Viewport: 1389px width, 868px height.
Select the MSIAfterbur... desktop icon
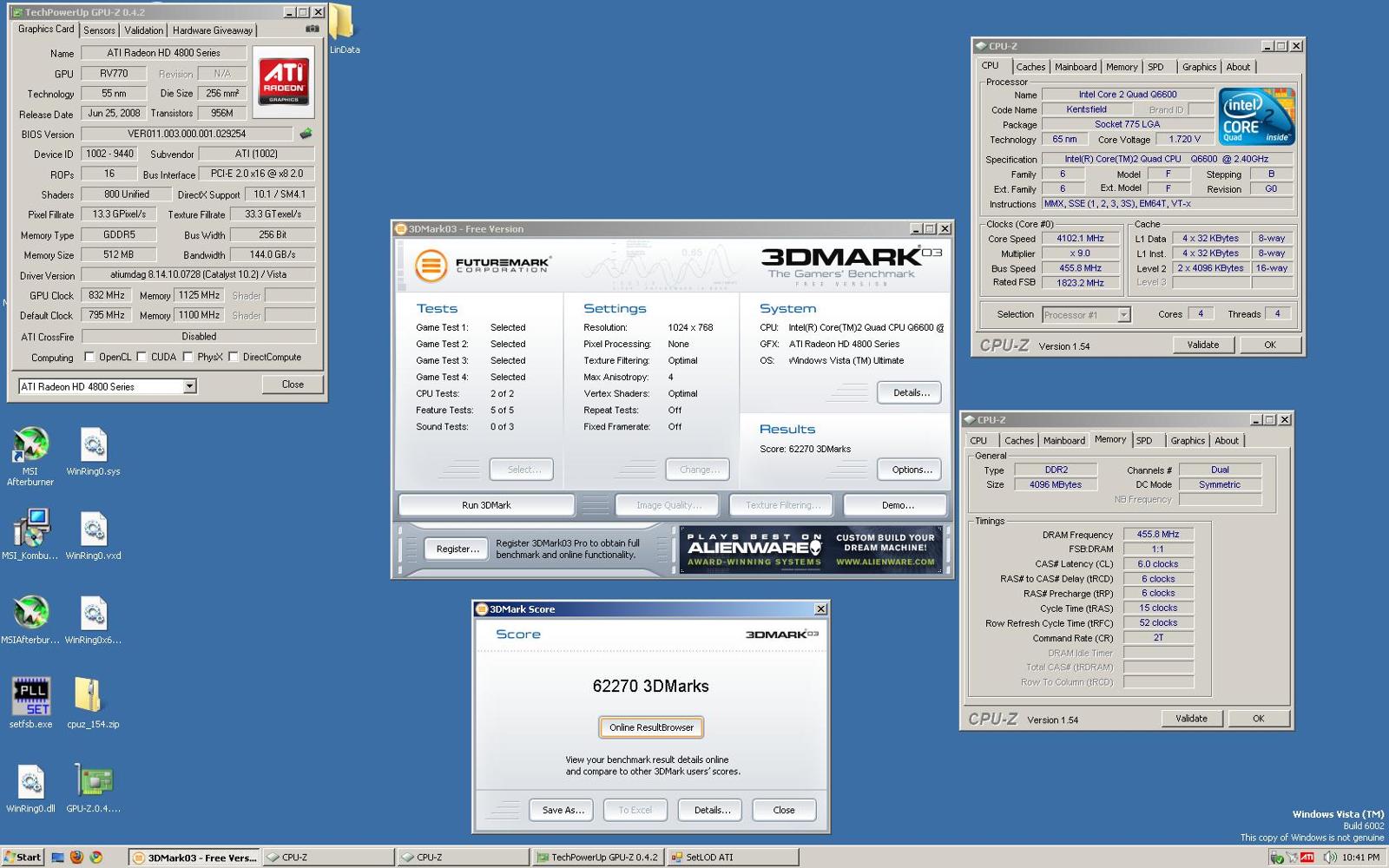(30, 620)
